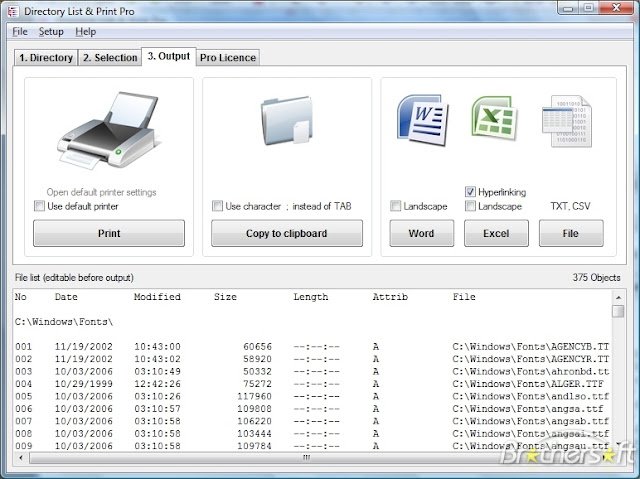Screen dimensions: 640x479
Task: Click the app icon in title bar
Action: coord(13,11)
